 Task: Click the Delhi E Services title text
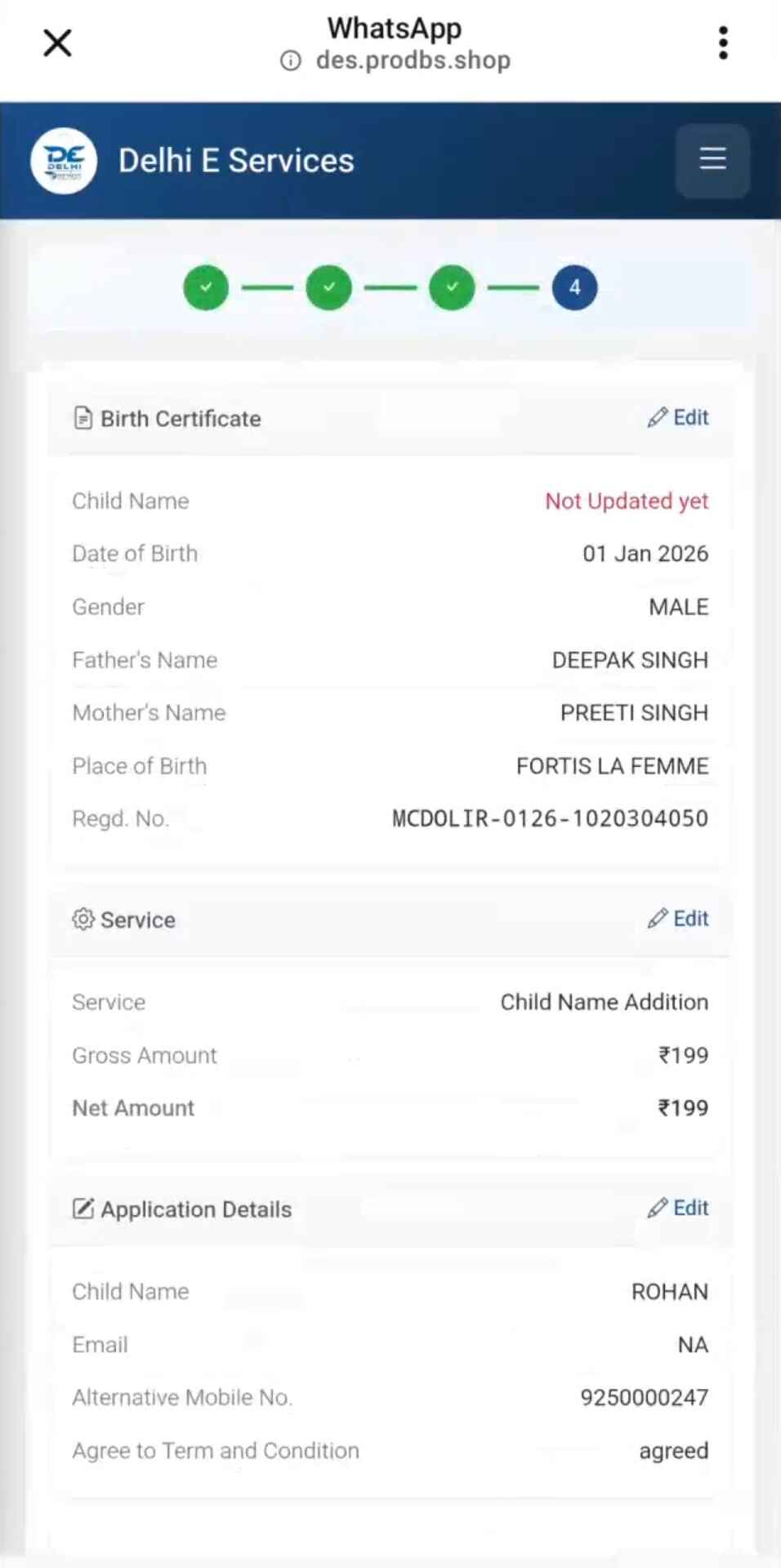coord(236,161)
